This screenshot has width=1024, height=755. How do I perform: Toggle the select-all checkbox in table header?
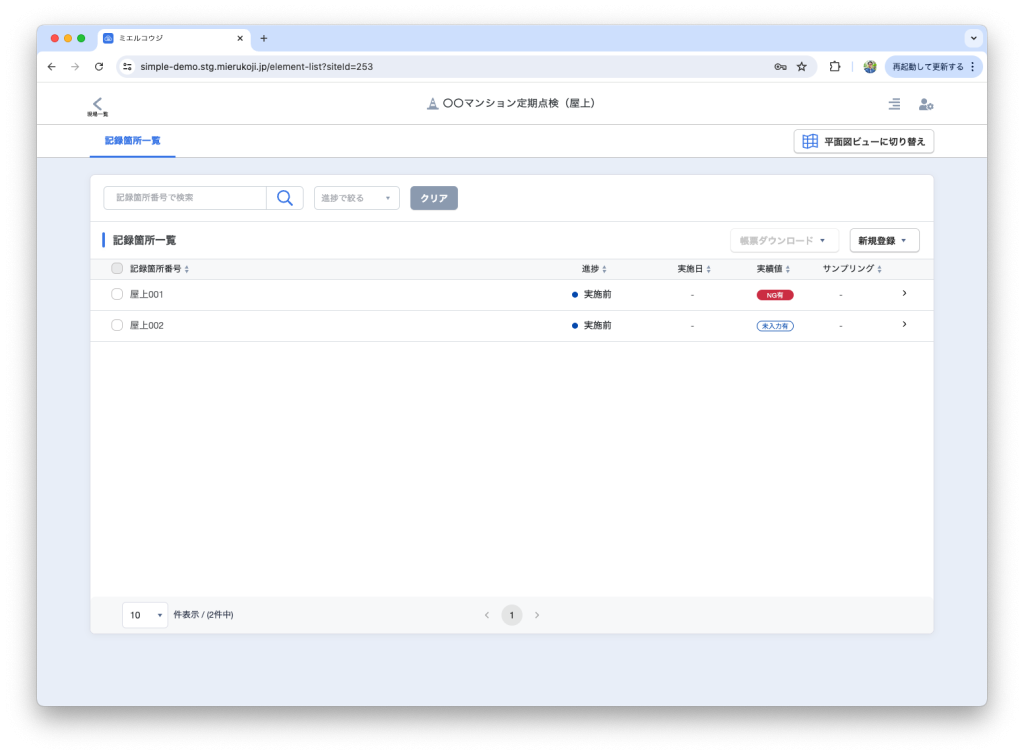pos(117,269)
